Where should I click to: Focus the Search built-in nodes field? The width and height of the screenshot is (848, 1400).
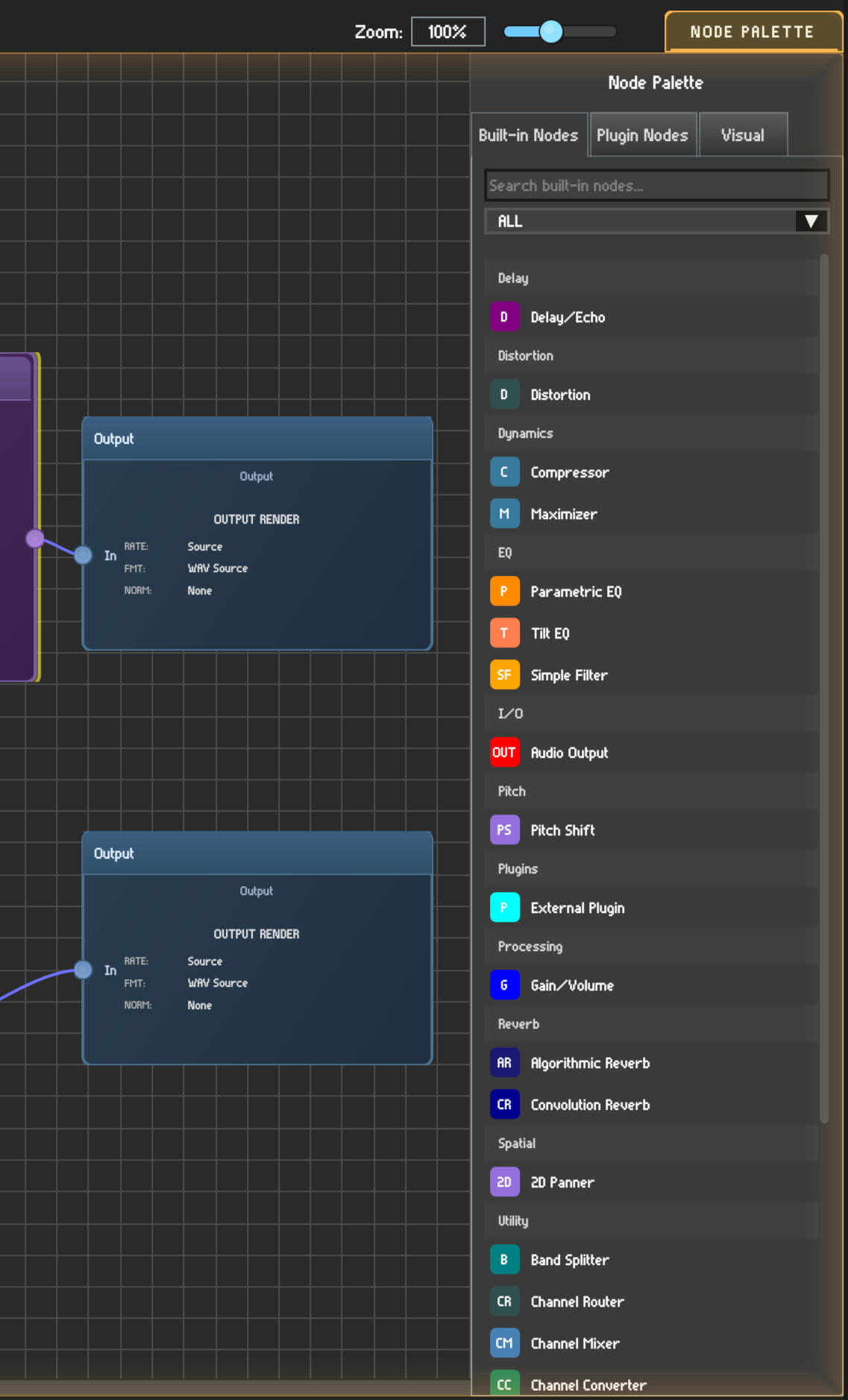pyautogui.click(x=656, y=186)
